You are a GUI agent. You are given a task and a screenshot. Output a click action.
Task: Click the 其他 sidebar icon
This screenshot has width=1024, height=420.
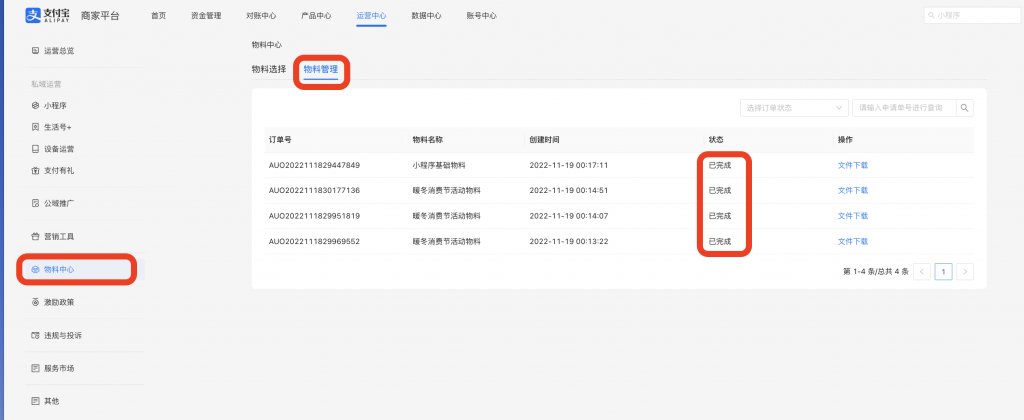[35, 401]
